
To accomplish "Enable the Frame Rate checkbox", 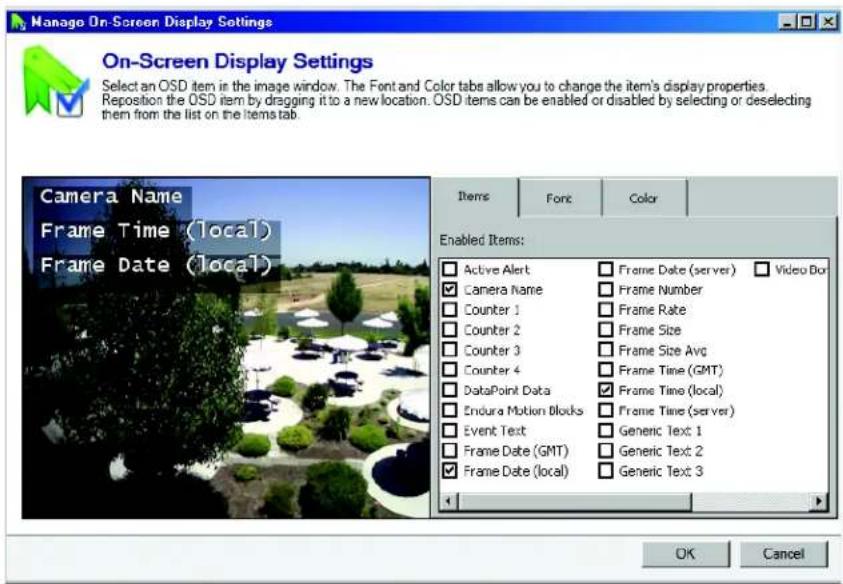I will [x=605, y=309].
